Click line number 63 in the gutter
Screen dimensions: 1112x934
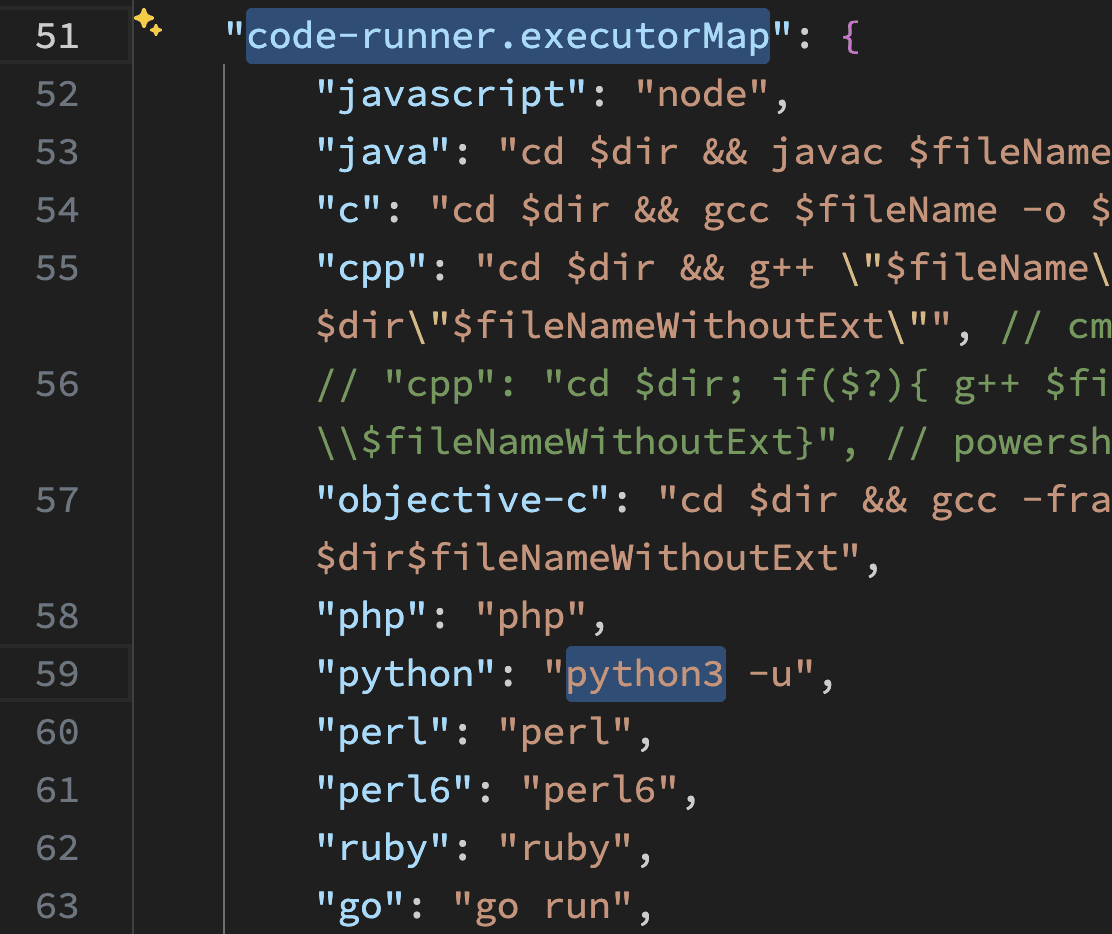pos(57,906)
